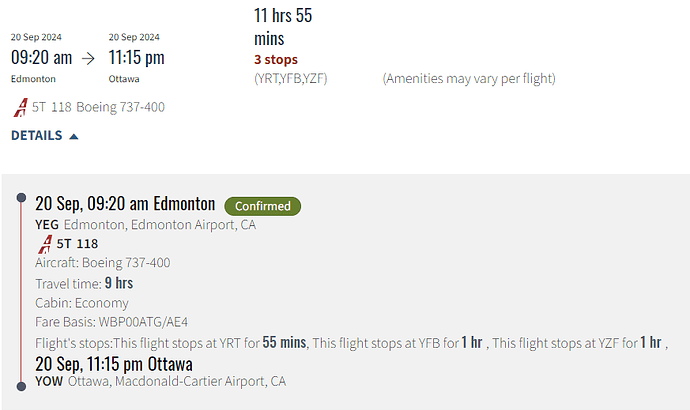Click the airline logo in the flight summary
The width and height of the screenshot is (690, 410).
point(20,106)
